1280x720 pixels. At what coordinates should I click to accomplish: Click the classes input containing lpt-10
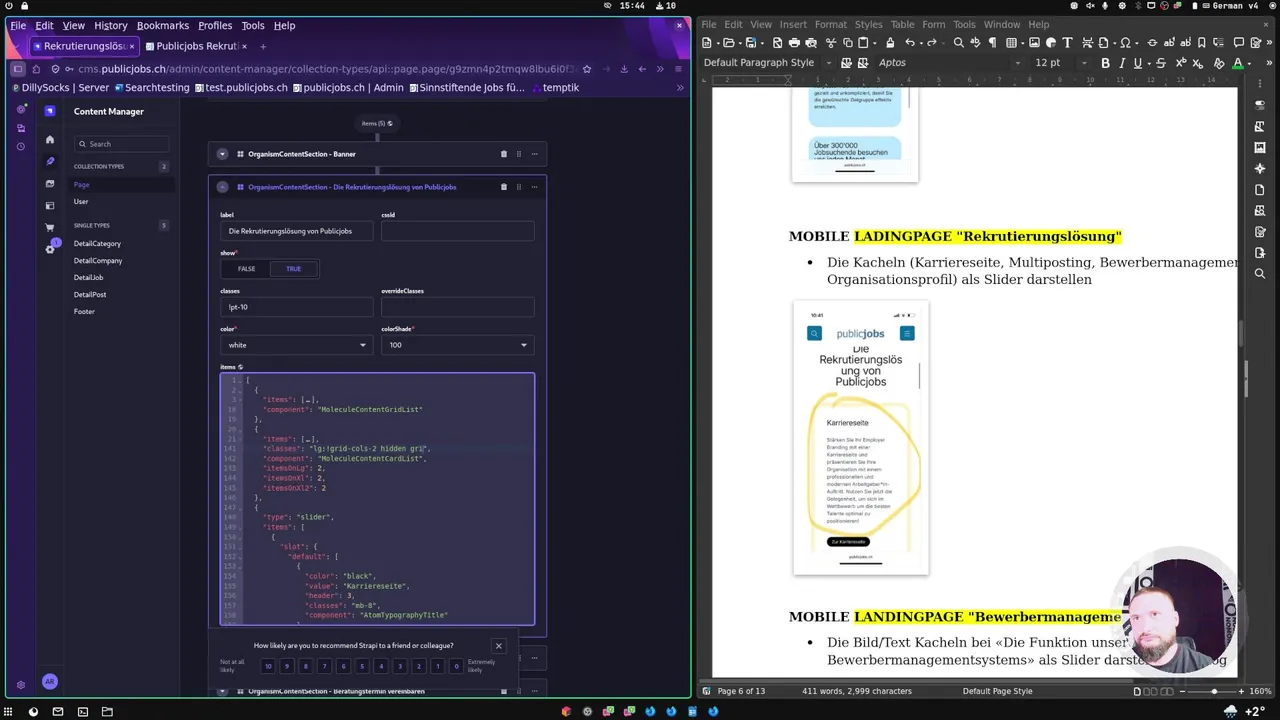tap(297, 307)
